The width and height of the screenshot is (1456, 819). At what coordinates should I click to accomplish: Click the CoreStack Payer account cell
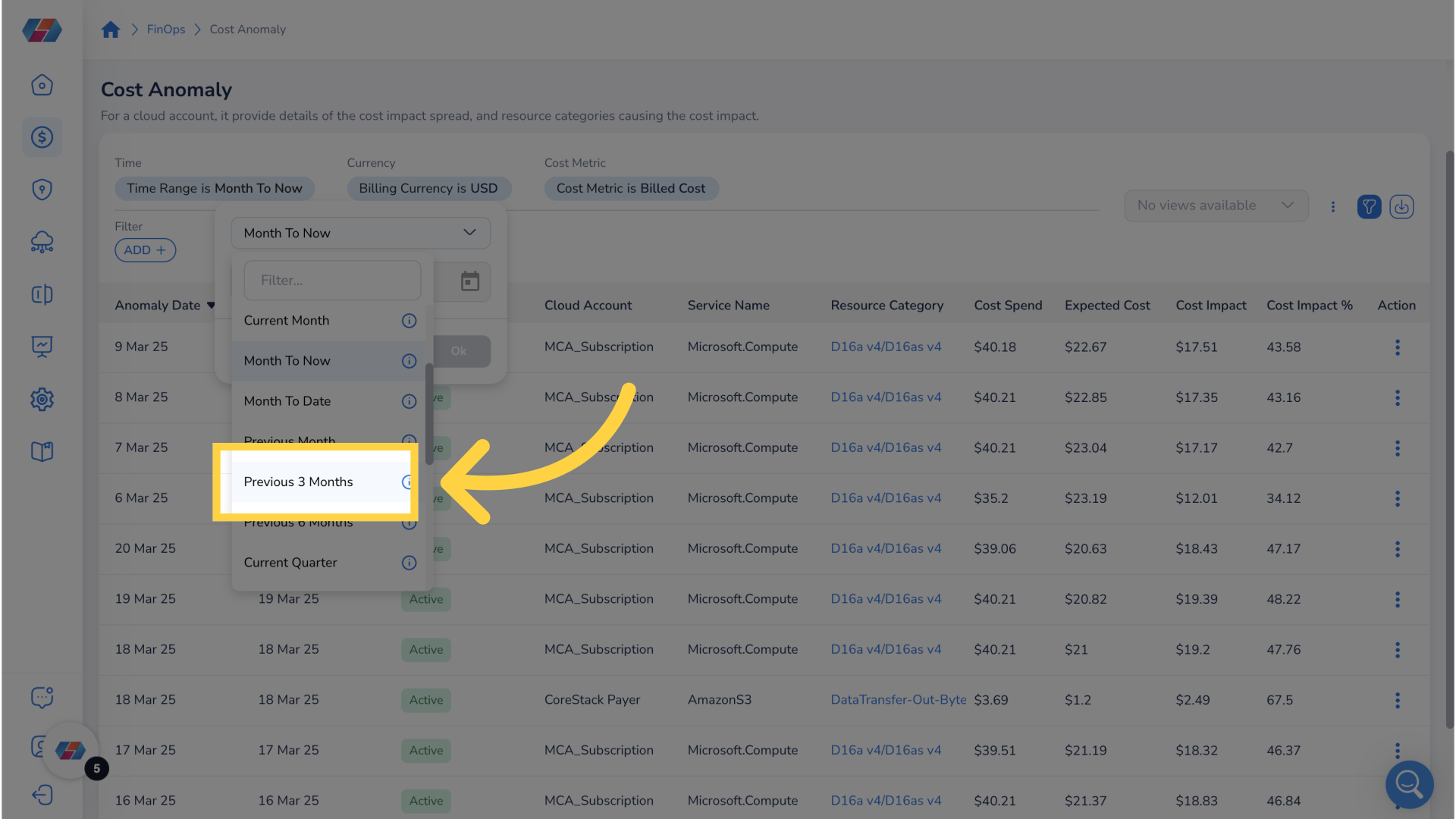coord(591,700)
